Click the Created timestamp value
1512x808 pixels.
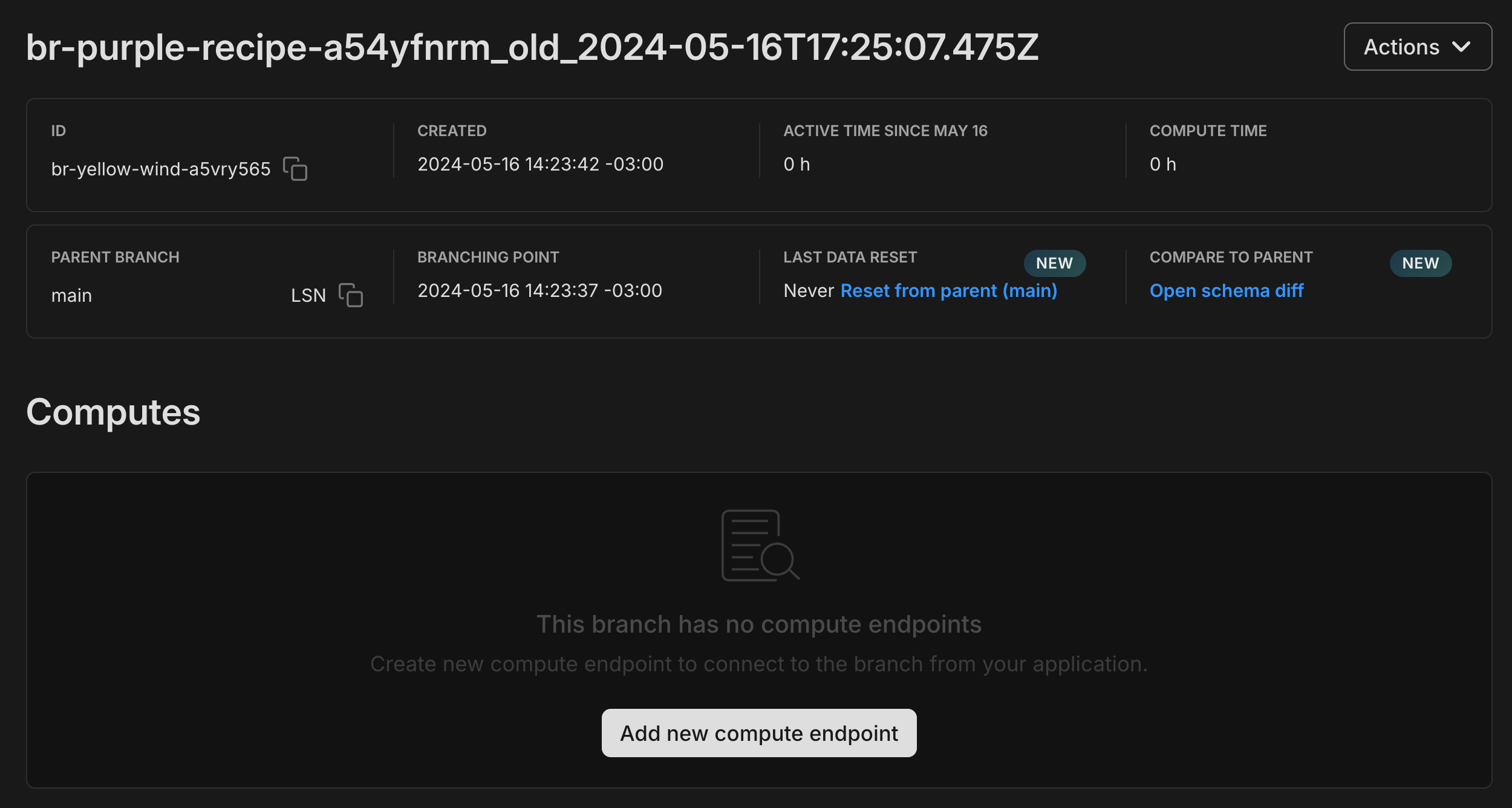540,165
